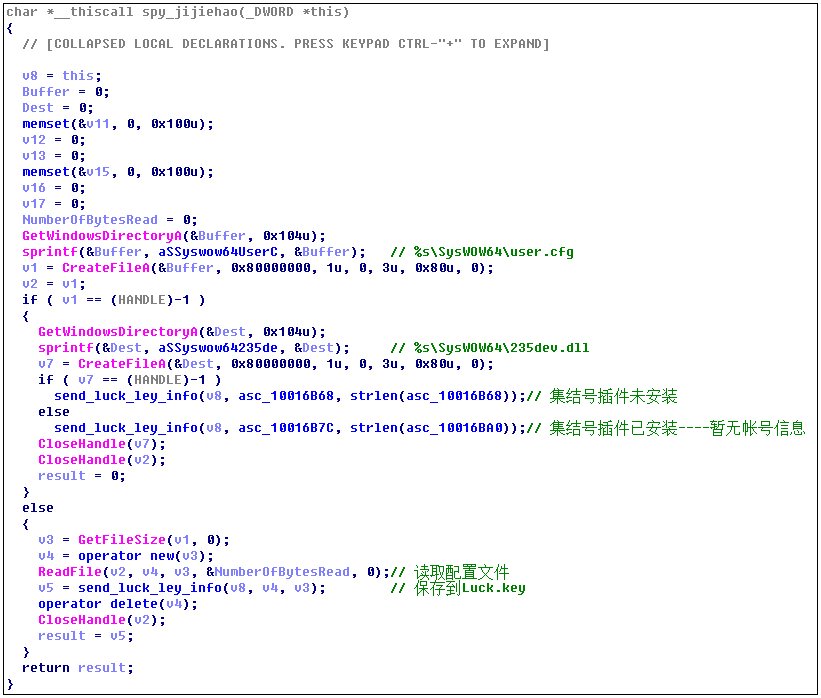Select the comment '集结号插件未安装'

(x=613, y=396)
